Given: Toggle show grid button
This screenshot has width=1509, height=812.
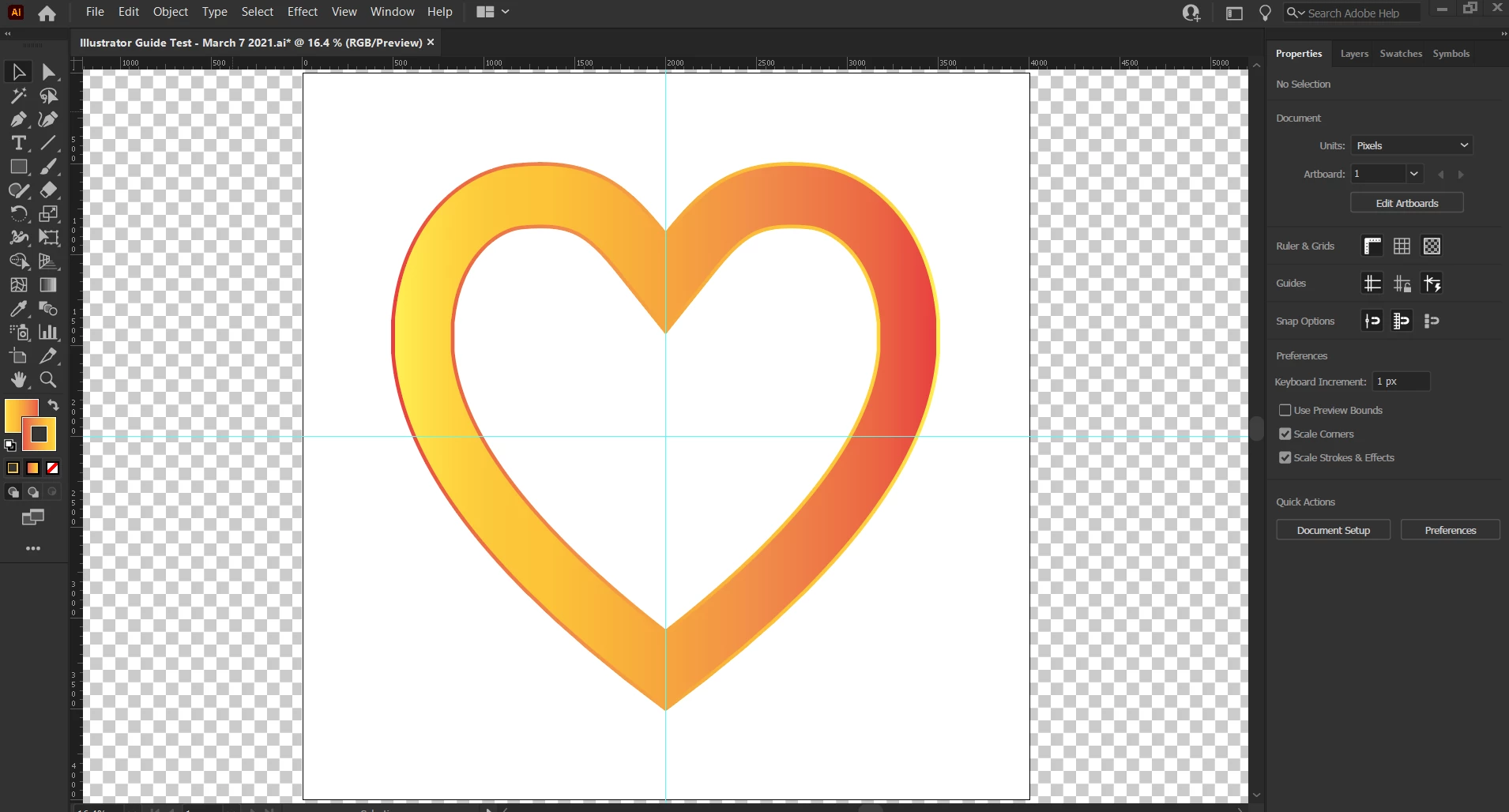Looking at the screenshot, I should click(x=1402, y=246).
